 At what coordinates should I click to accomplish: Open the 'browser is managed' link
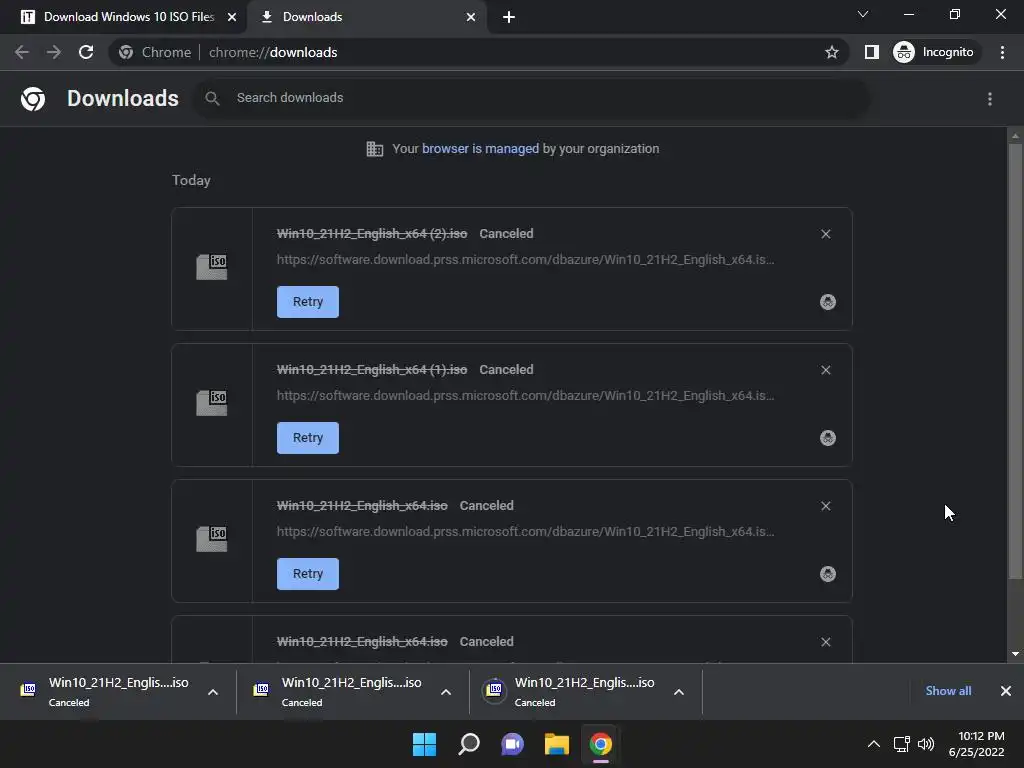(x=480, y=148)
